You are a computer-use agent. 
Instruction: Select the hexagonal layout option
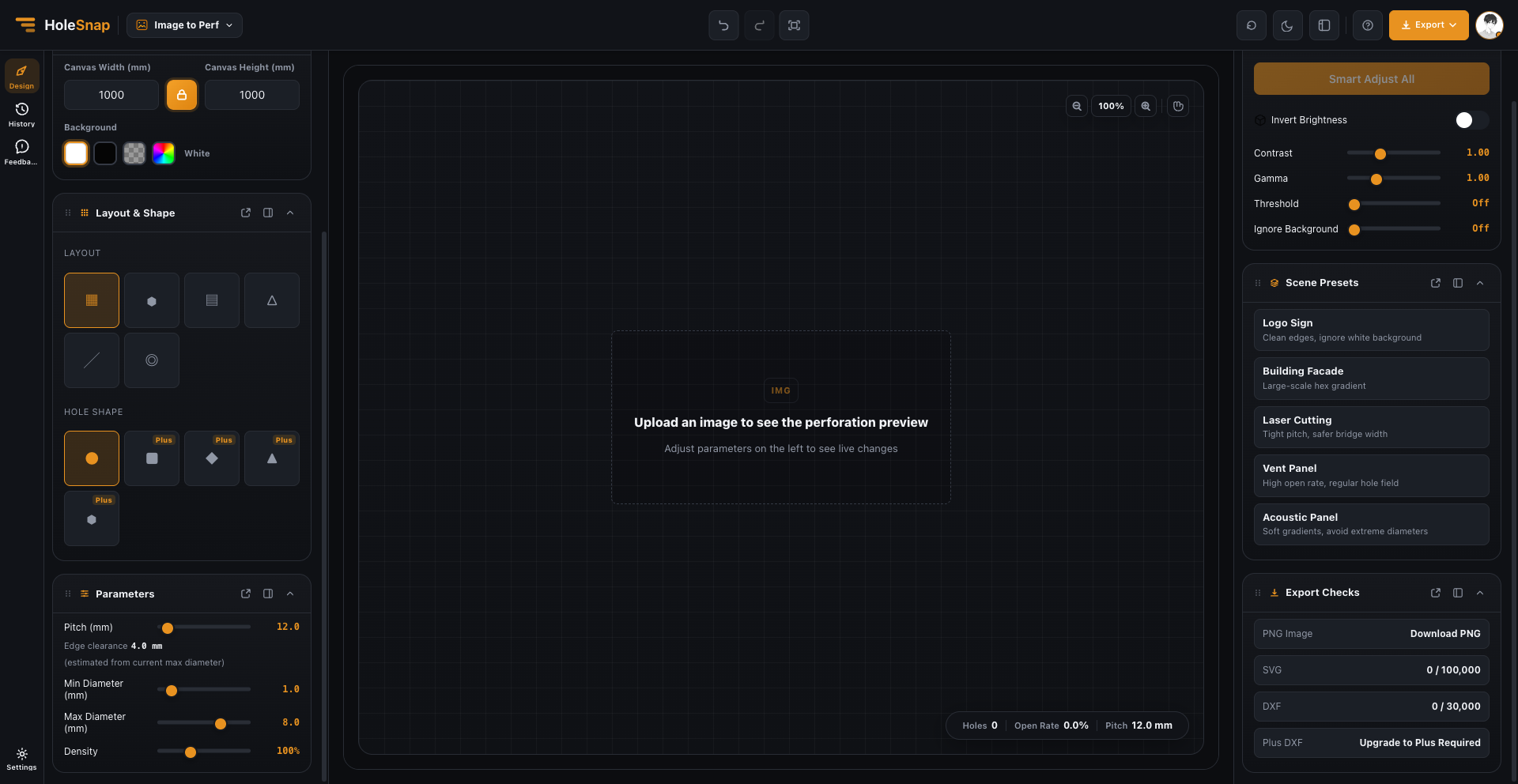[152, 300]
